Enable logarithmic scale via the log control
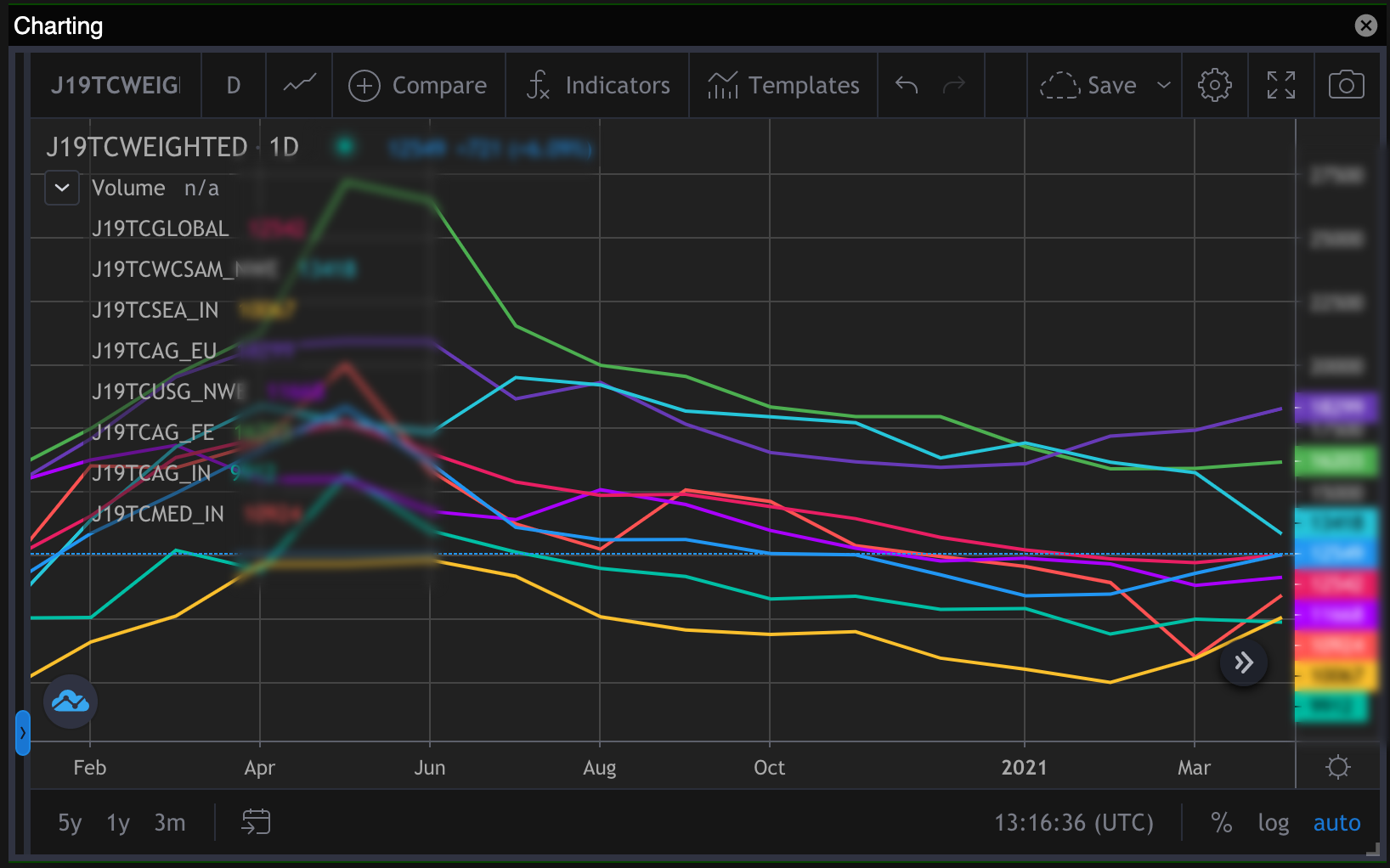Screen dimensions: 1390x868 [x=1273, y=822]
